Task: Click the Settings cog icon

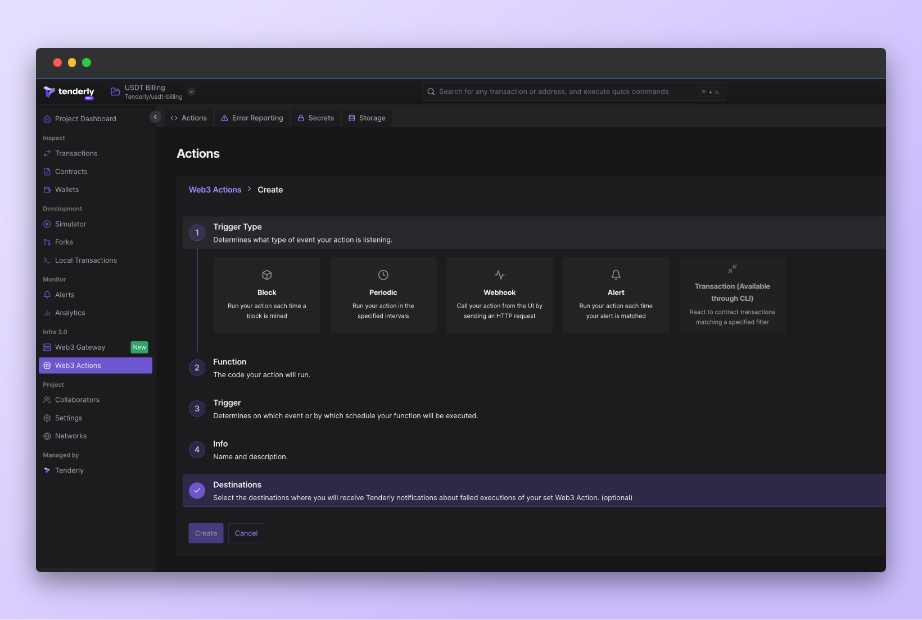Action: (47, 418)
